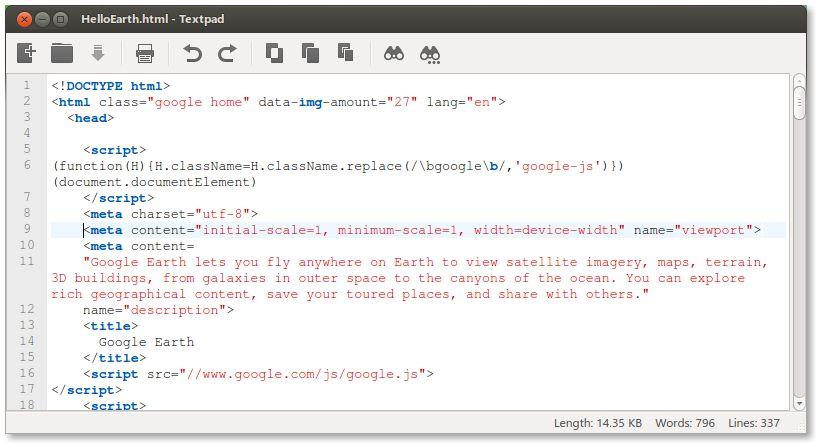Click Lines: 337 in the status bar
This screenshot has height=443, width=816.
pos(754,423)
